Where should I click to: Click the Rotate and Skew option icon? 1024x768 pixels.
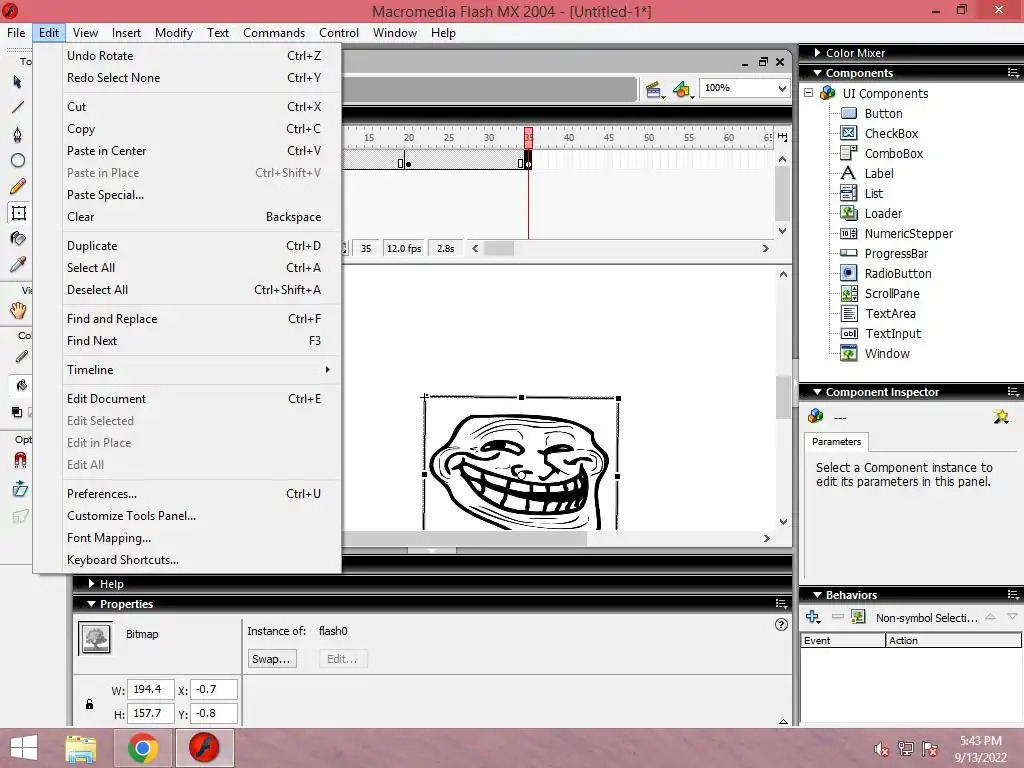click(20, 488)
